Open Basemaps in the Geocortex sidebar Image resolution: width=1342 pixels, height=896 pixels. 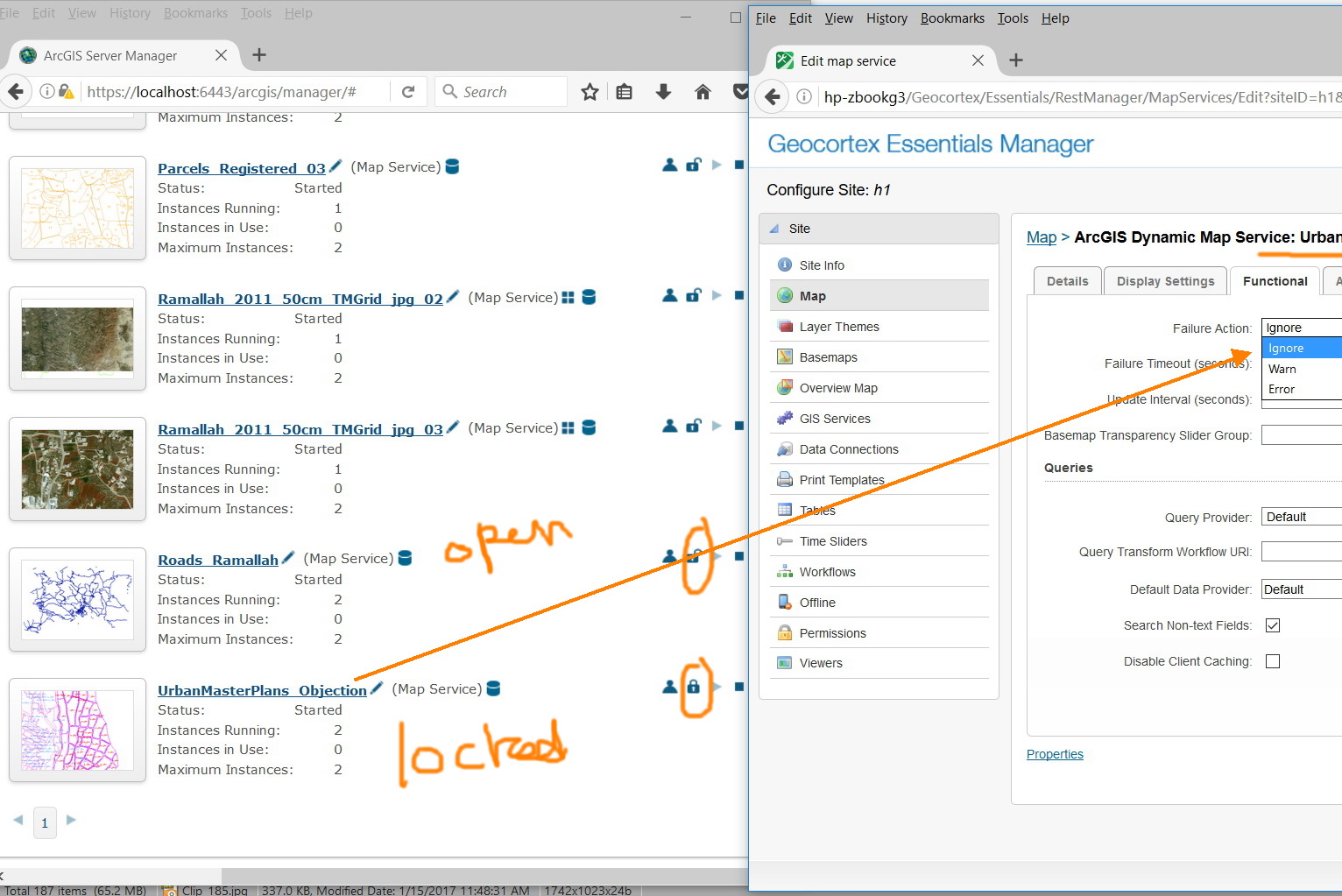(x=879, y=357)
